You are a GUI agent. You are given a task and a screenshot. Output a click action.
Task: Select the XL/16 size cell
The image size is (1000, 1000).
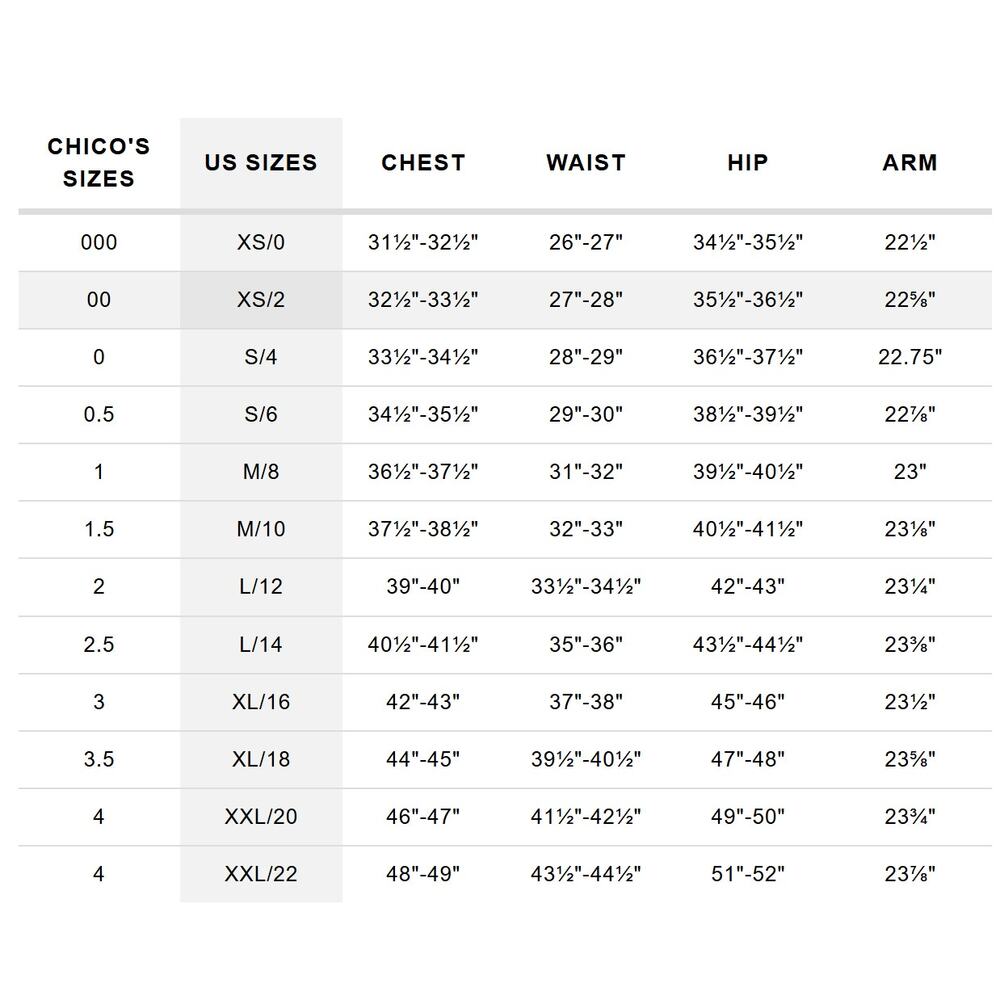[x=261, y=702]
